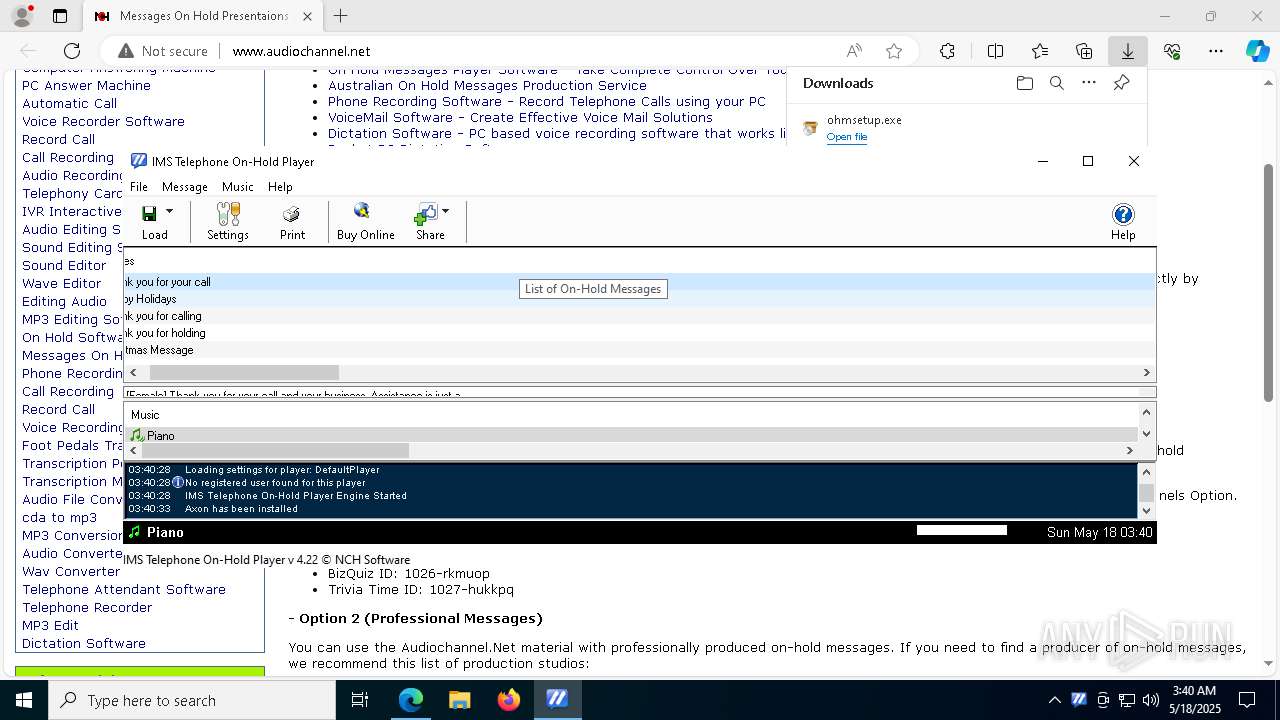Open the Load dropdown arrow
The image size is (1280, 720).
tap(169, 212)
